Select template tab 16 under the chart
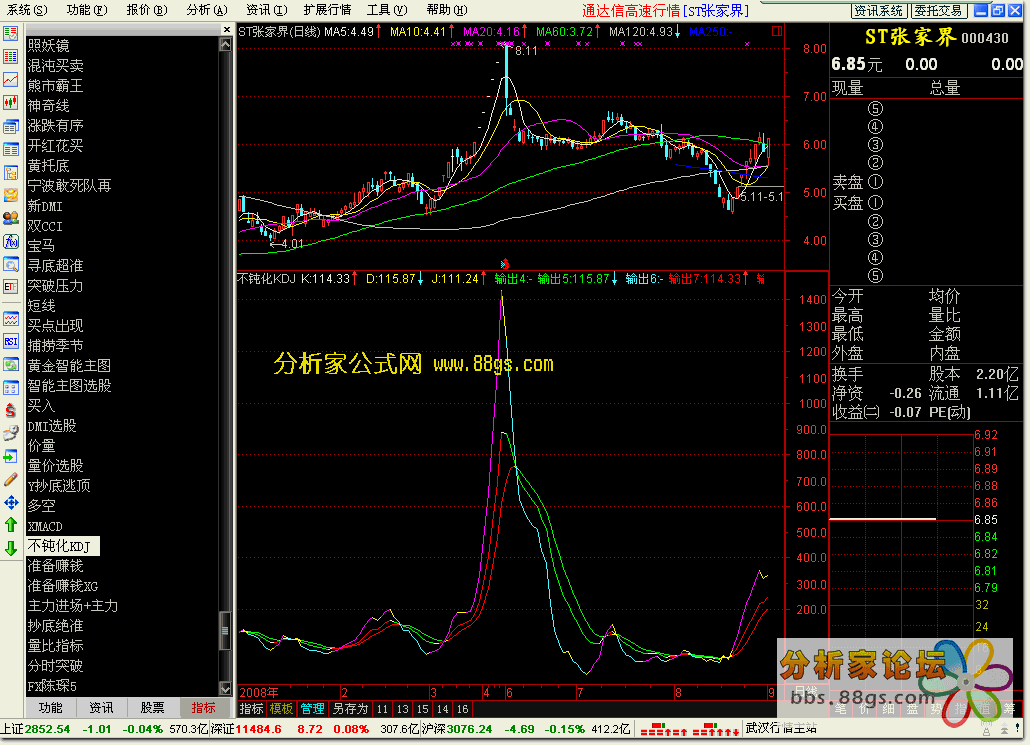 (x=462, y=709)
